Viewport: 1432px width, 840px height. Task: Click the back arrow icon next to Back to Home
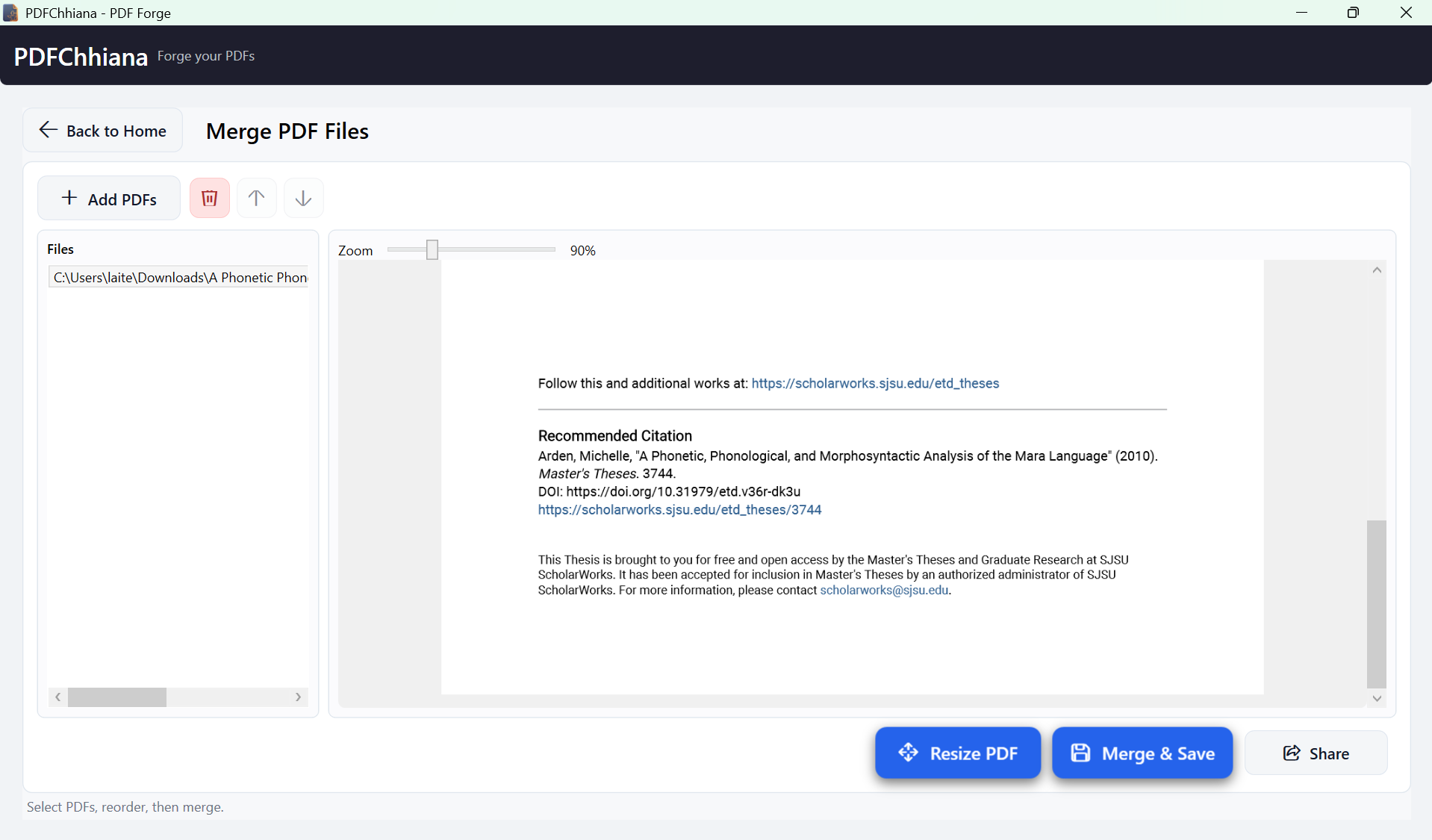coord(48,130)
